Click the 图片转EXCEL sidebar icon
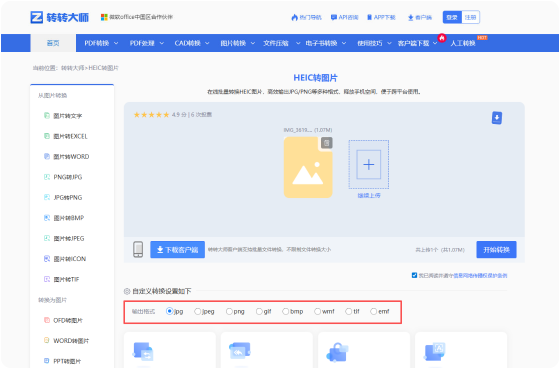 (x=47, y=136)
